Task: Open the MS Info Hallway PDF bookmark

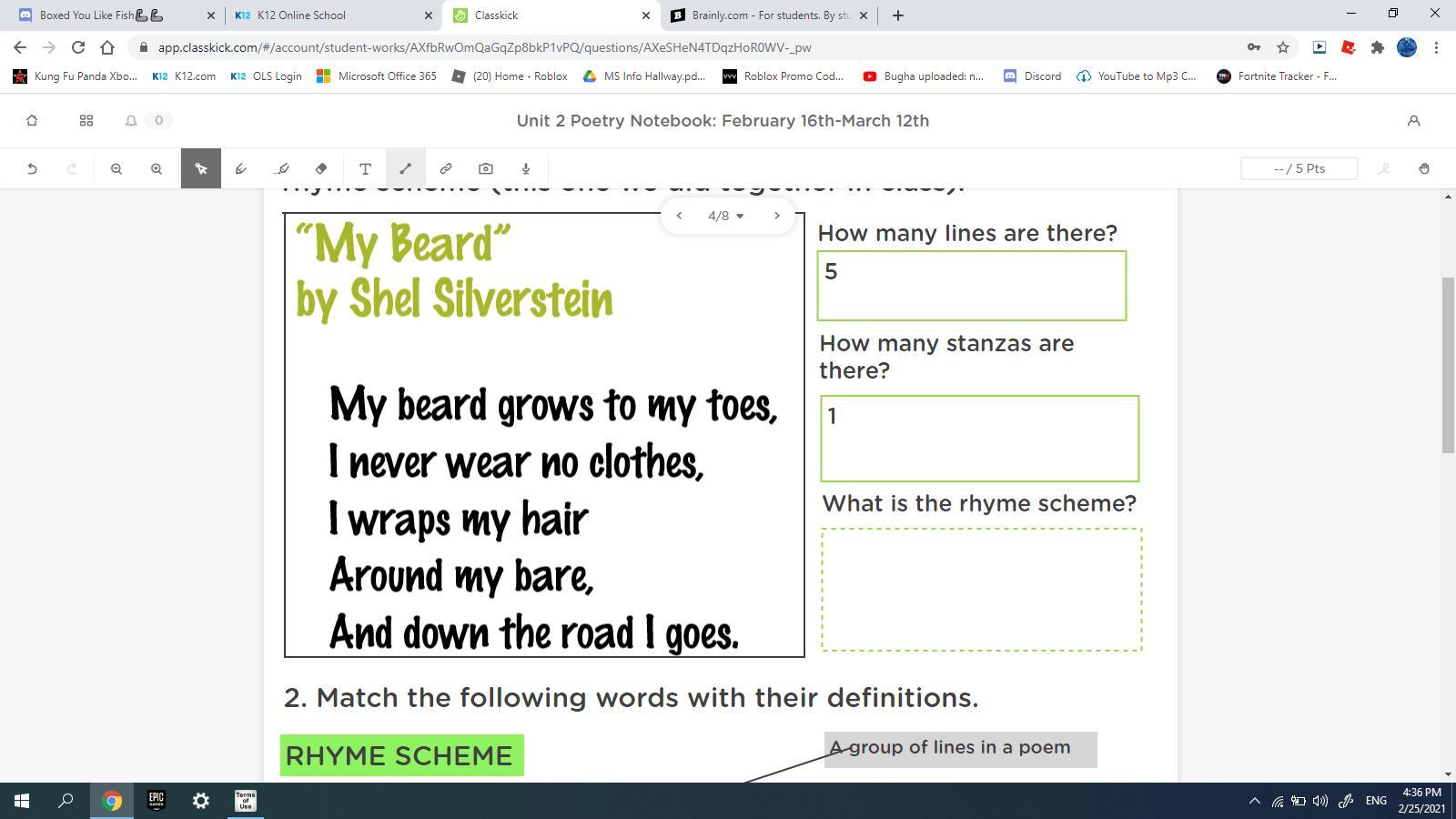Action: 644,76
